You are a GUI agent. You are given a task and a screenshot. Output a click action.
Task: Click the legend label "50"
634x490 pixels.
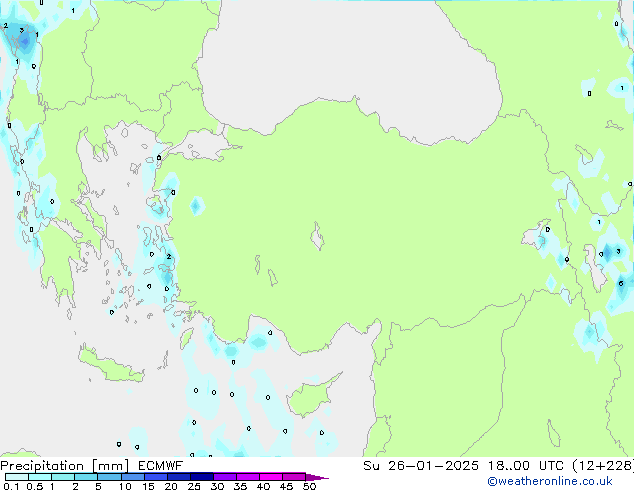309,486
